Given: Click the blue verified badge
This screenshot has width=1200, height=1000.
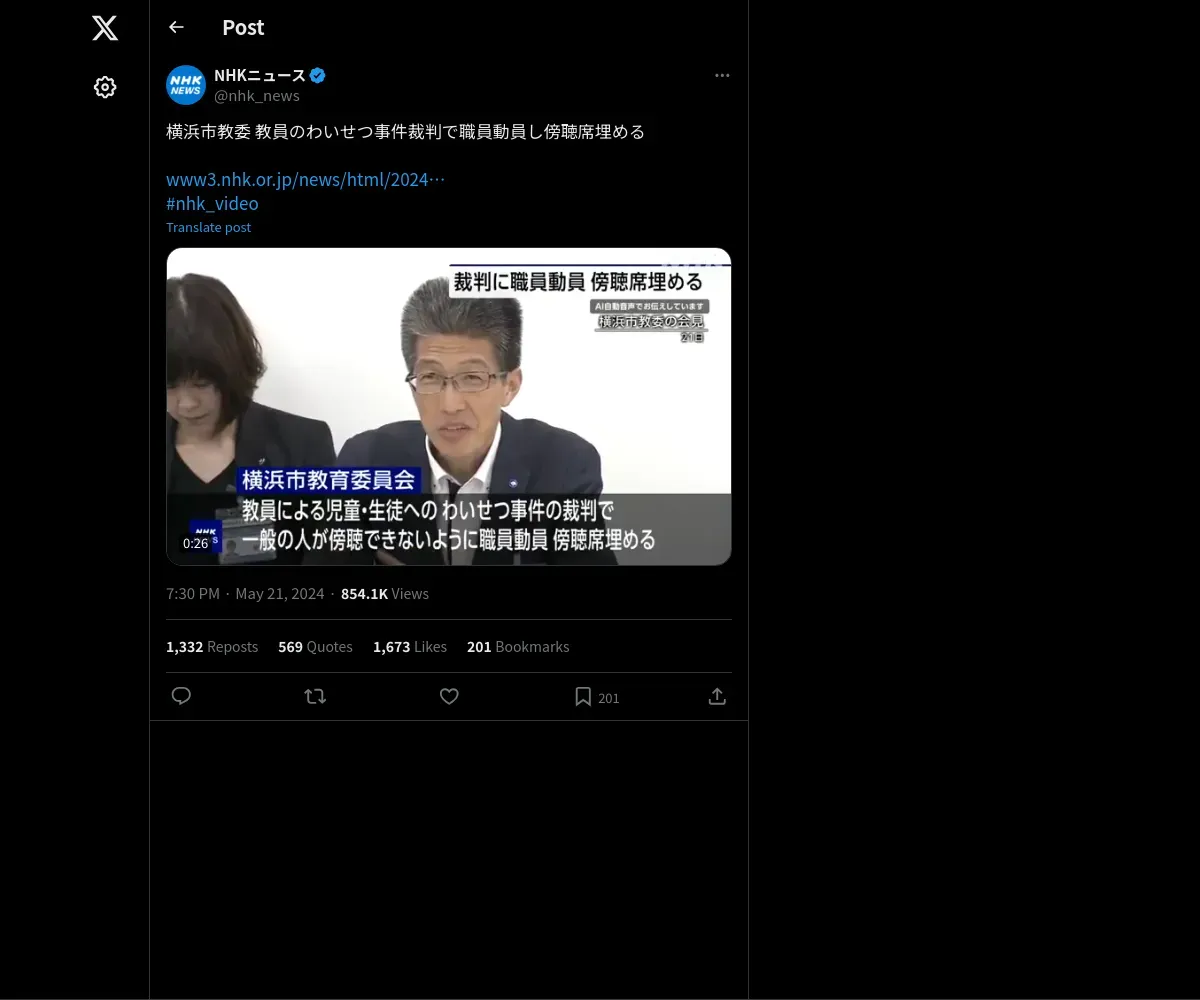Looking at the screenshot, I should tap(318, 75).
